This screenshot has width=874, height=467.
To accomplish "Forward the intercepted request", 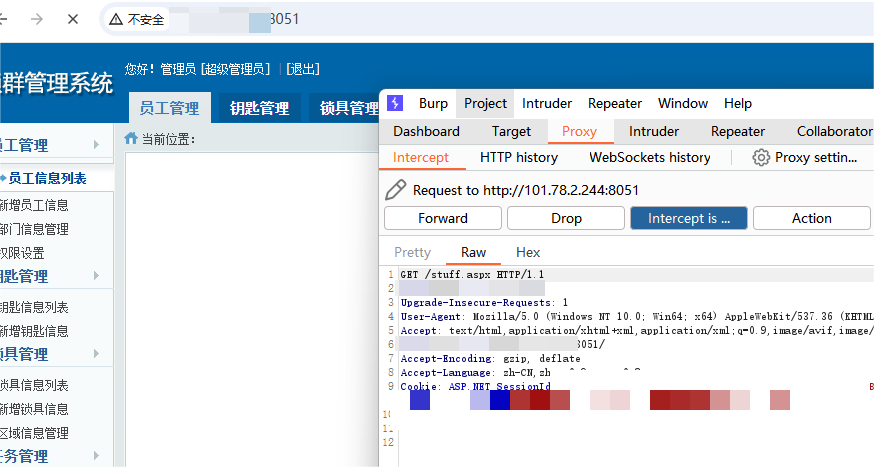I will [x=443, y=218].
